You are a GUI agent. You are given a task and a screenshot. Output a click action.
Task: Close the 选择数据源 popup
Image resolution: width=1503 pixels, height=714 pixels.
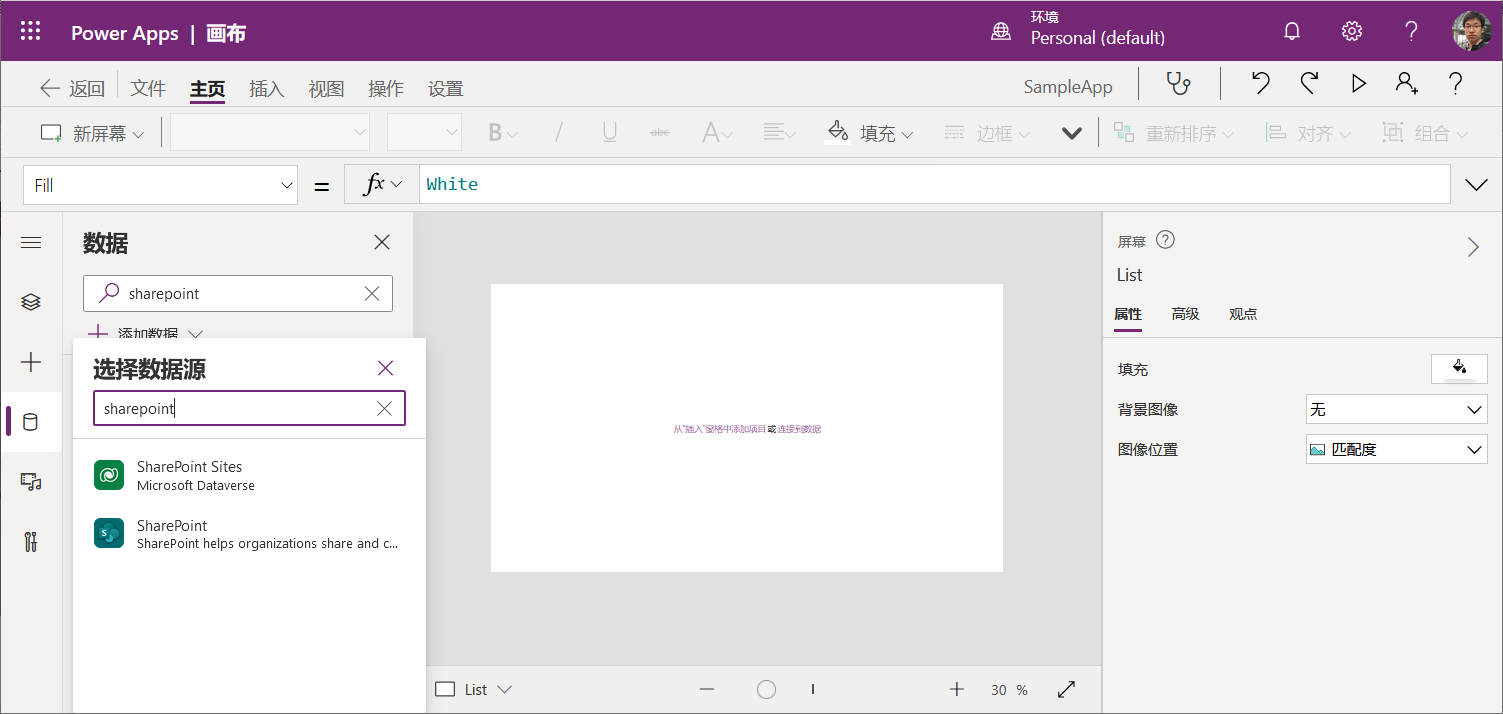click(386, 368)
